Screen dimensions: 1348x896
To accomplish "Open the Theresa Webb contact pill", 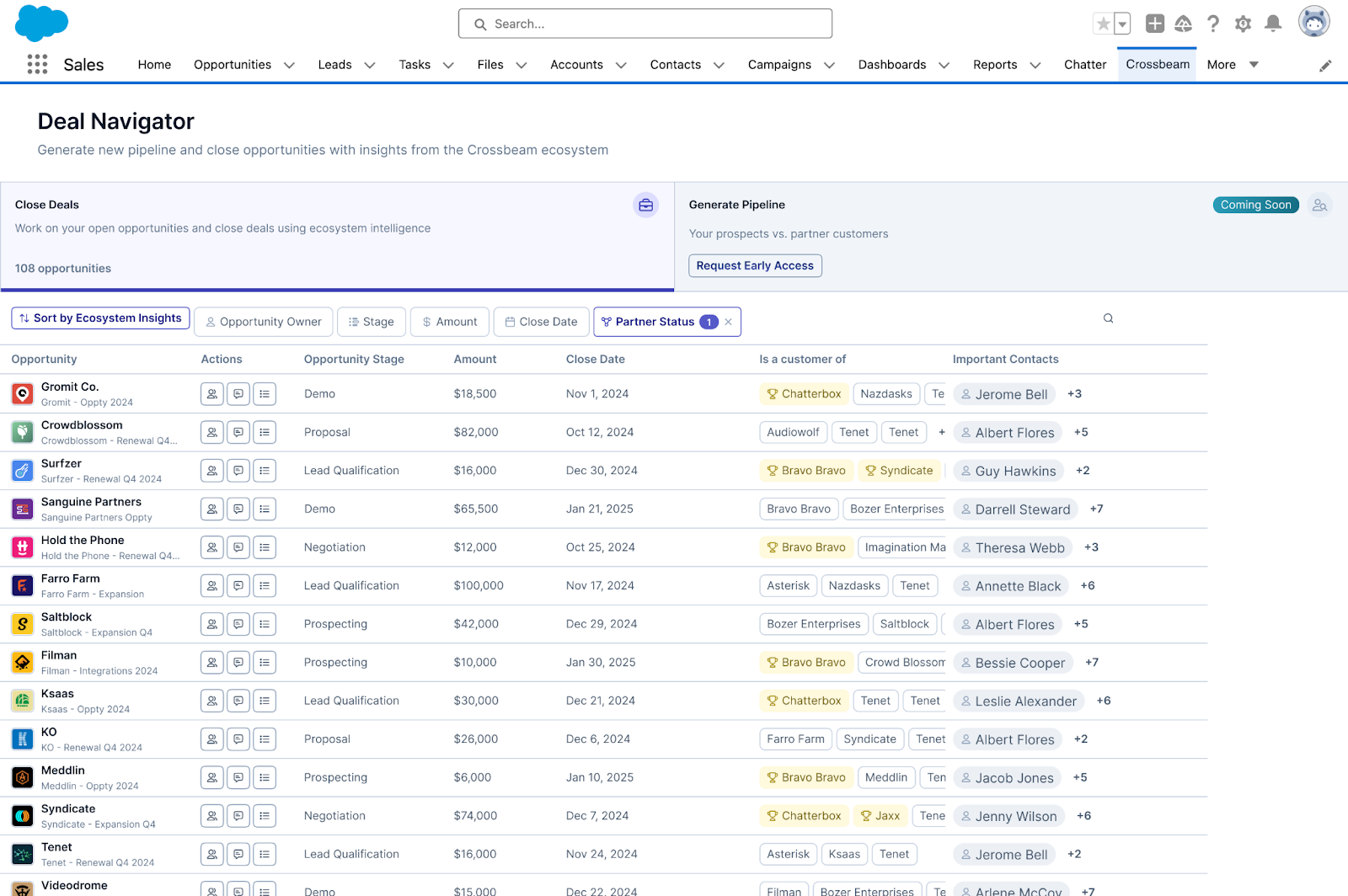I will pyautogui.click(x=1013, y=547).
